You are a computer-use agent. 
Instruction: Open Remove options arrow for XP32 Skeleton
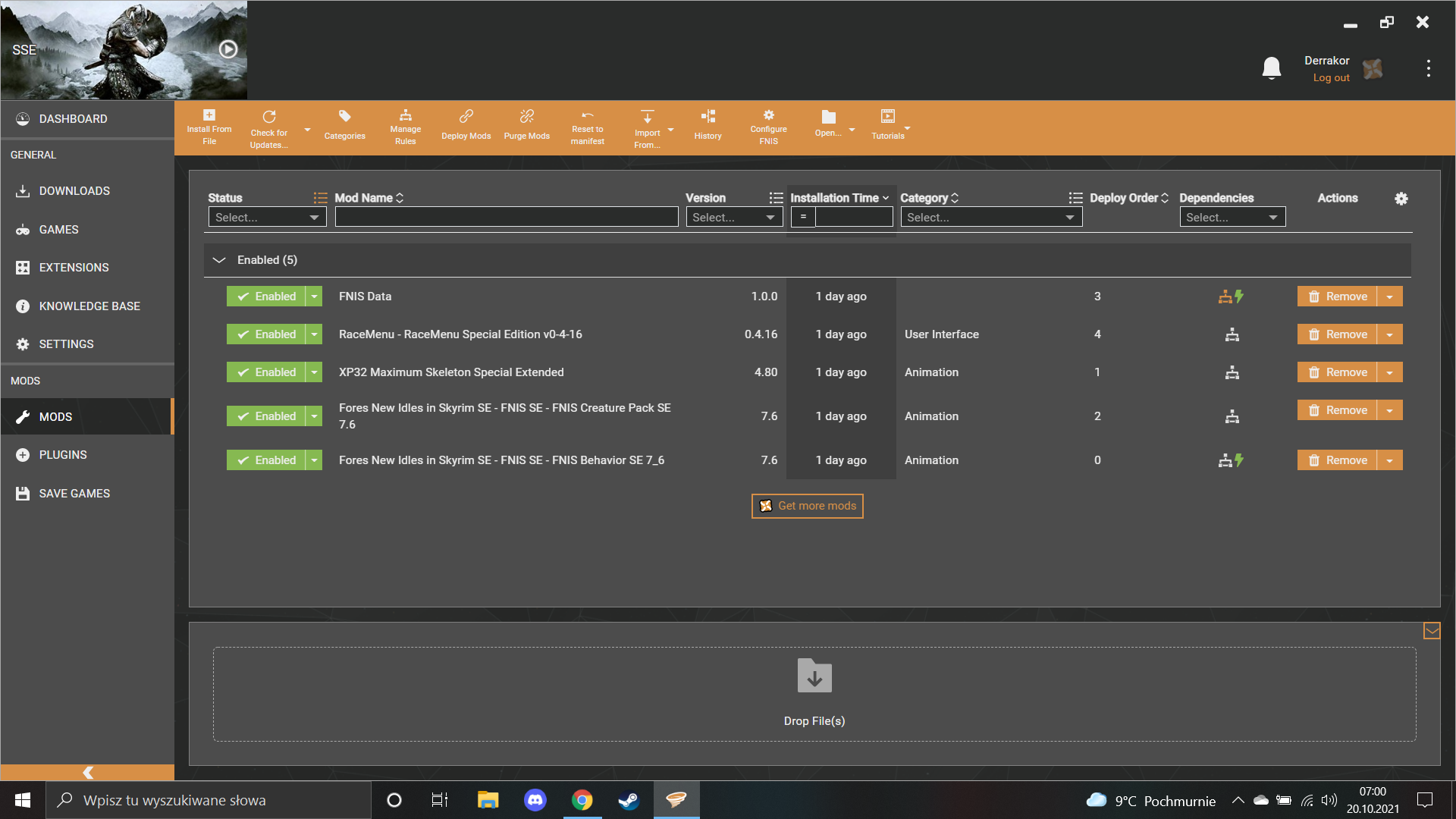pyautogui.click(x=1390, y=372)
